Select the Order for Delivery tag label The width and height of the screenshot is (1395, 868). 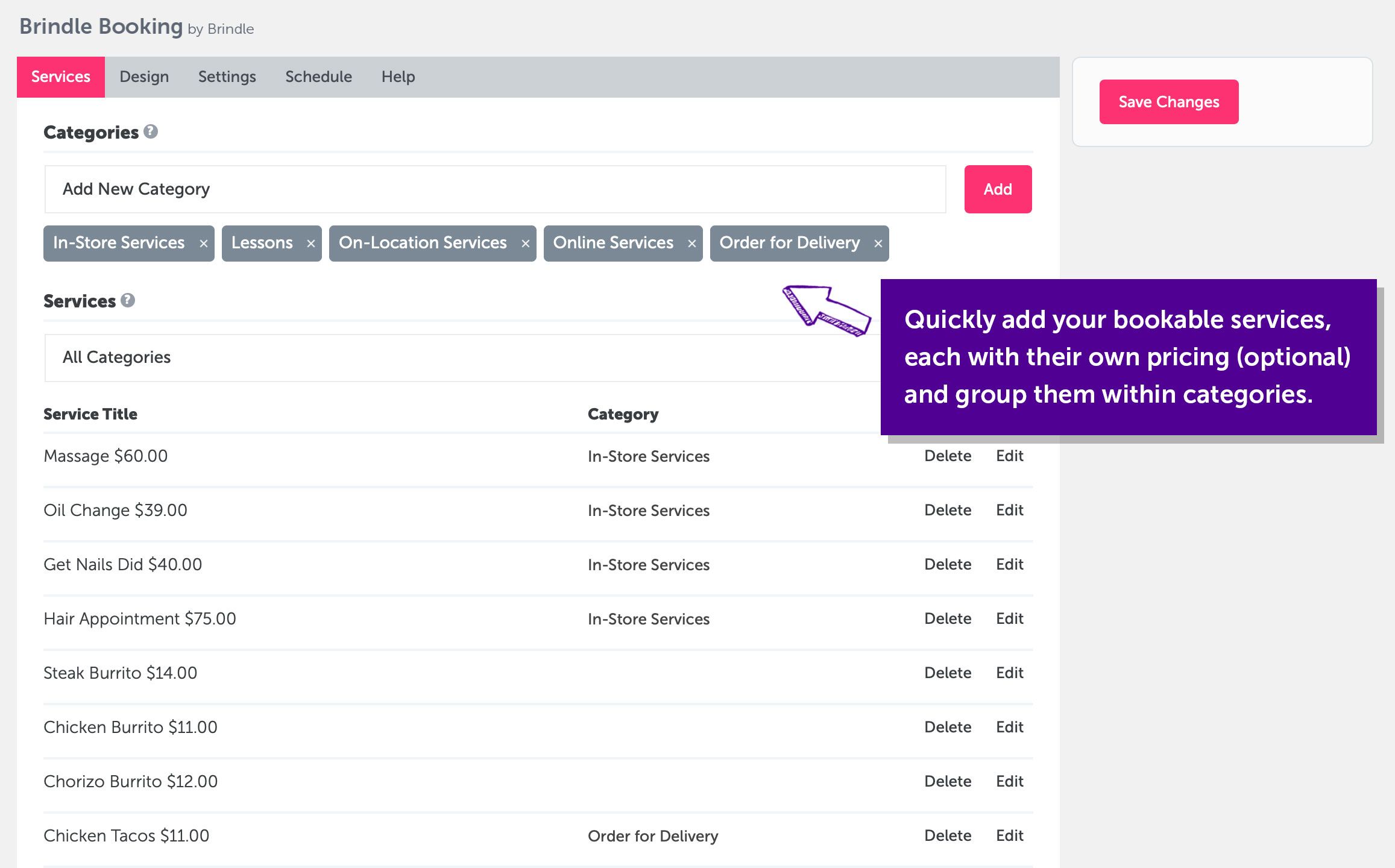click(790, 243)
